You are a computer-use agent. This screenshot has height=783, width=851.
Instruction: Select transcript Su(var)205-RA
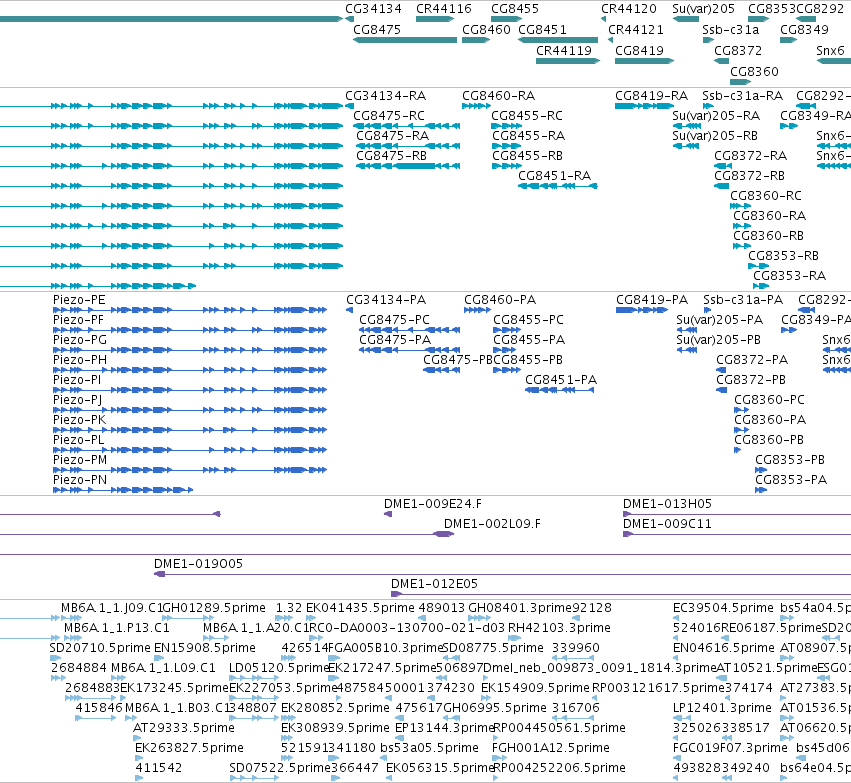pos(716,116)
